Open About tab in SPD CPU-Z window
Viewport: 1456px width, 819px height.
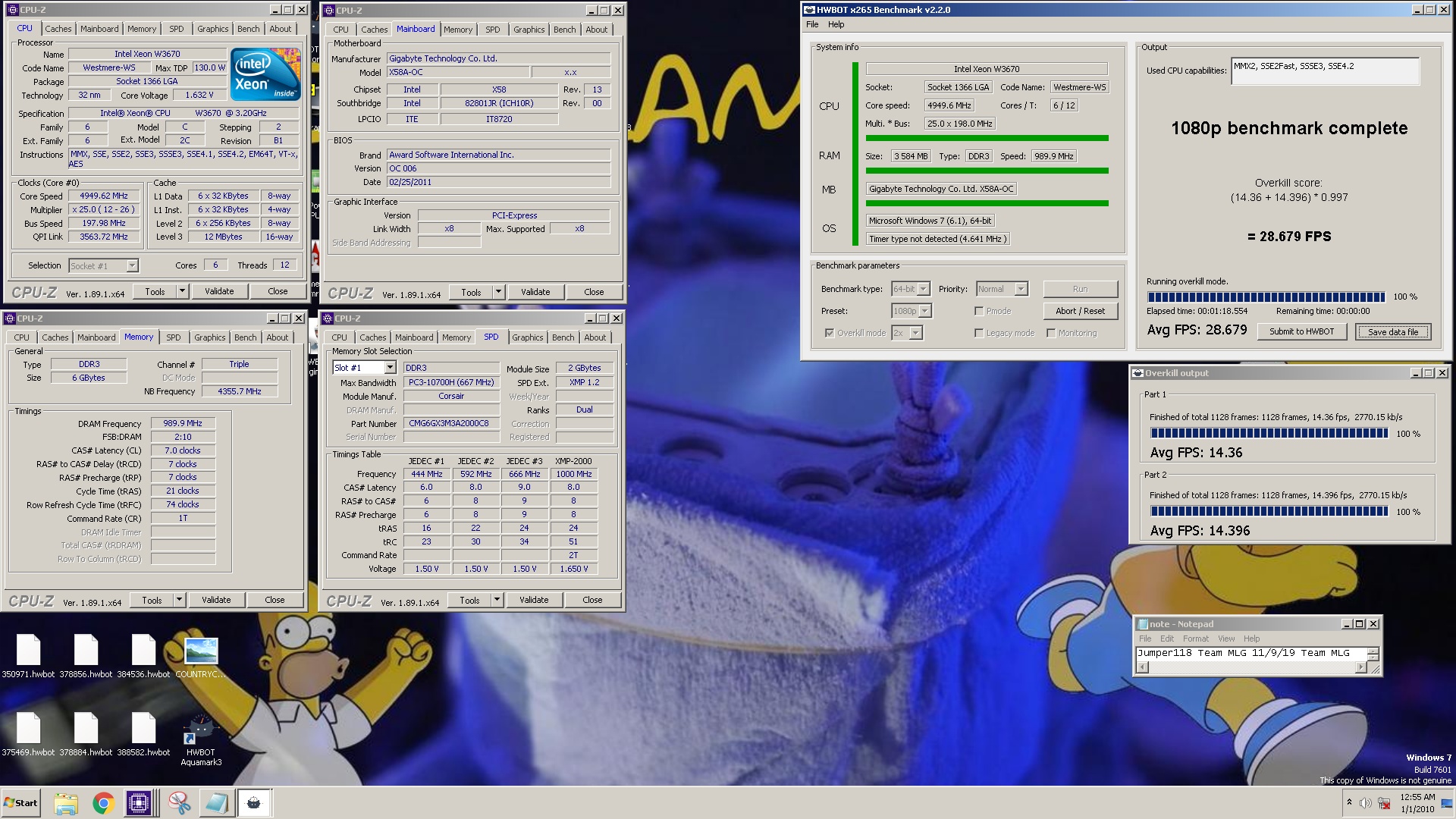[595, 337]
